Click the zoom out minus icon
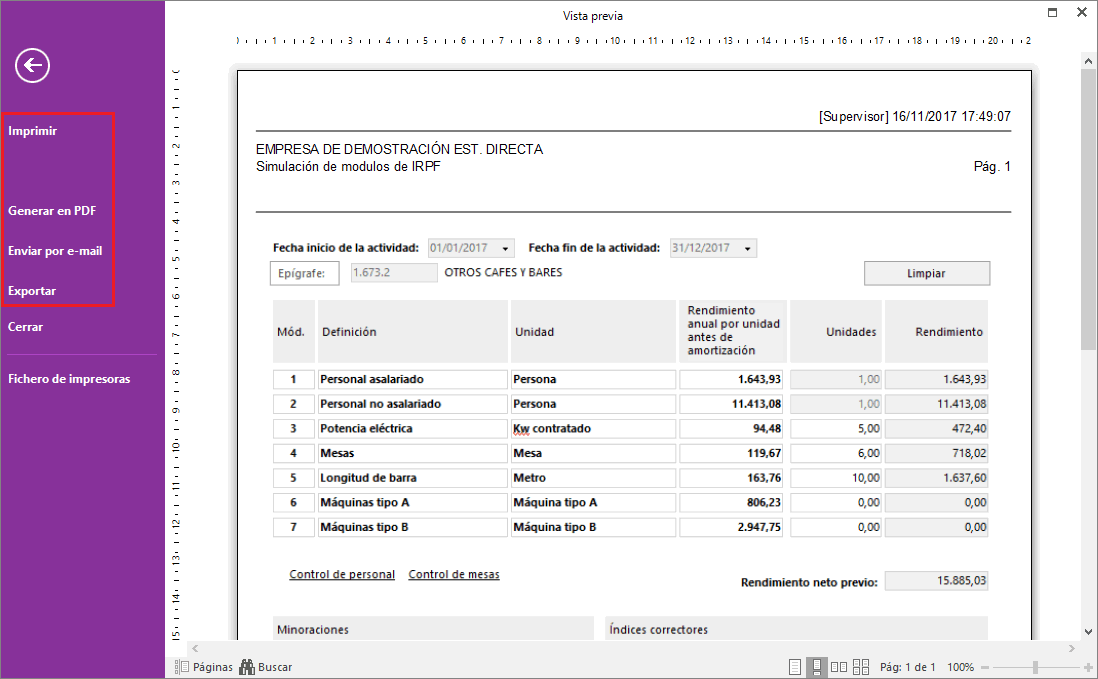The width and height of the screenshot is (1098, 679). coord(986,667)
